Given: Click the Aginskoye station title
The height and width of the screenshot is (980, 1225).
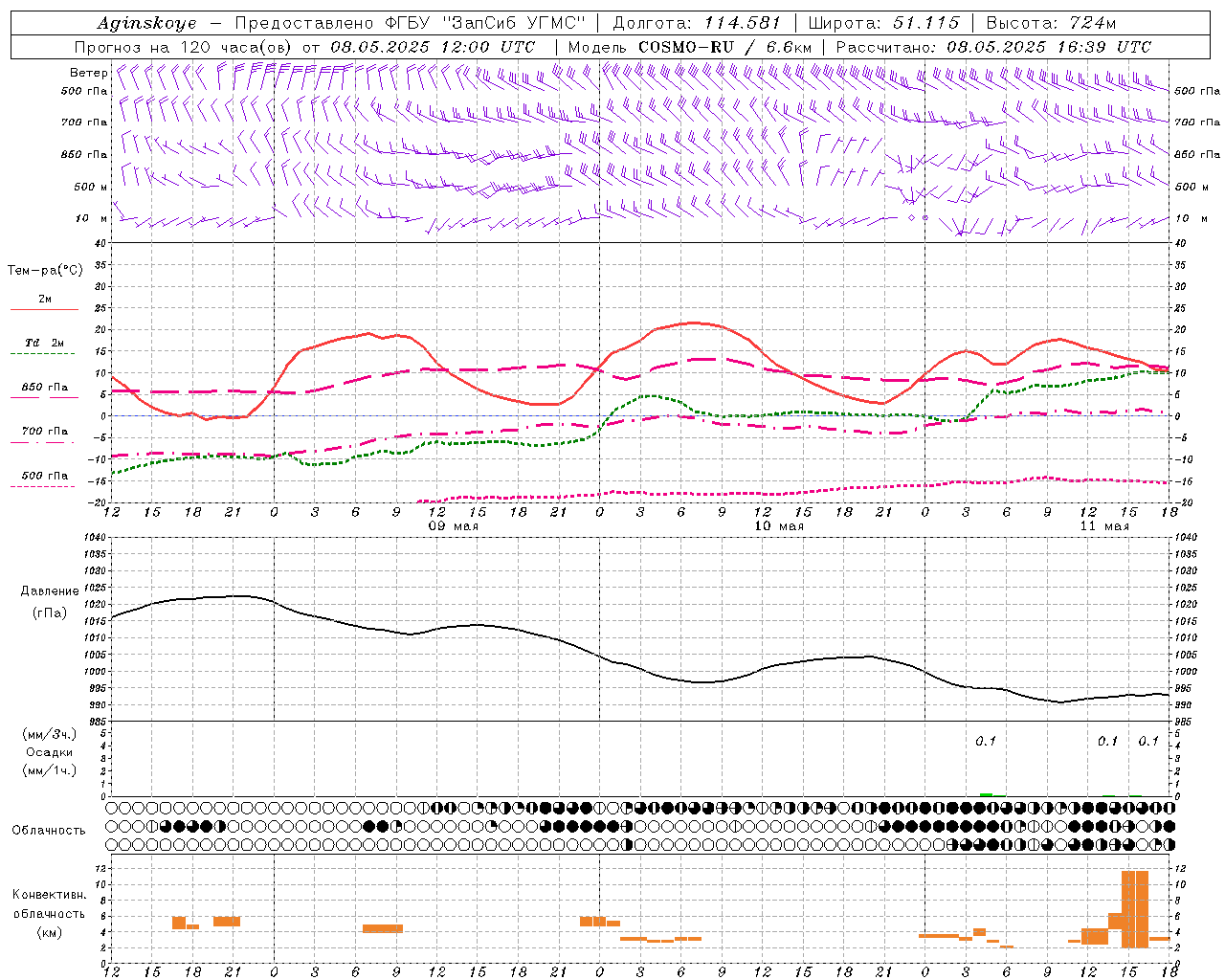Looking at the screenshot, I should (x=146, y=24).
